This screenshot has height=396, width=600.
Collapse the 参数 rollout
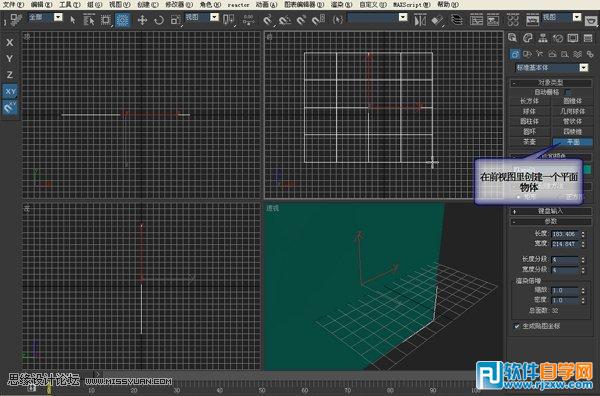551,222
